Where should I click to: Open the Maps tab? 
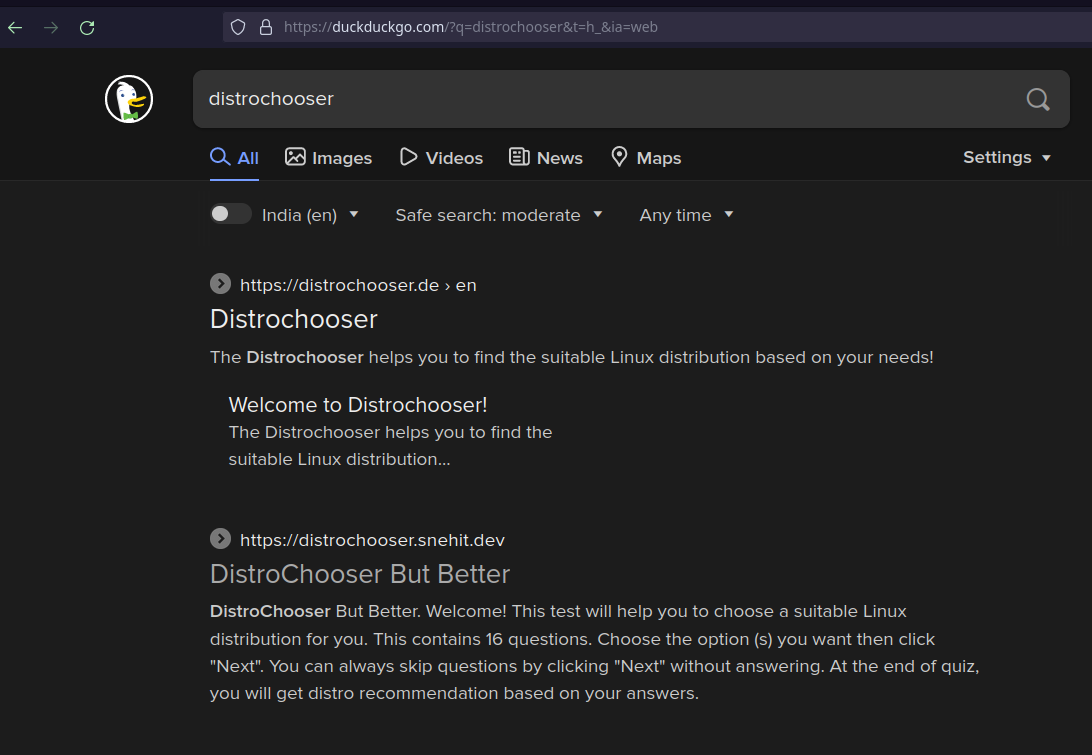pyautogui.click(x=646, y=158)
